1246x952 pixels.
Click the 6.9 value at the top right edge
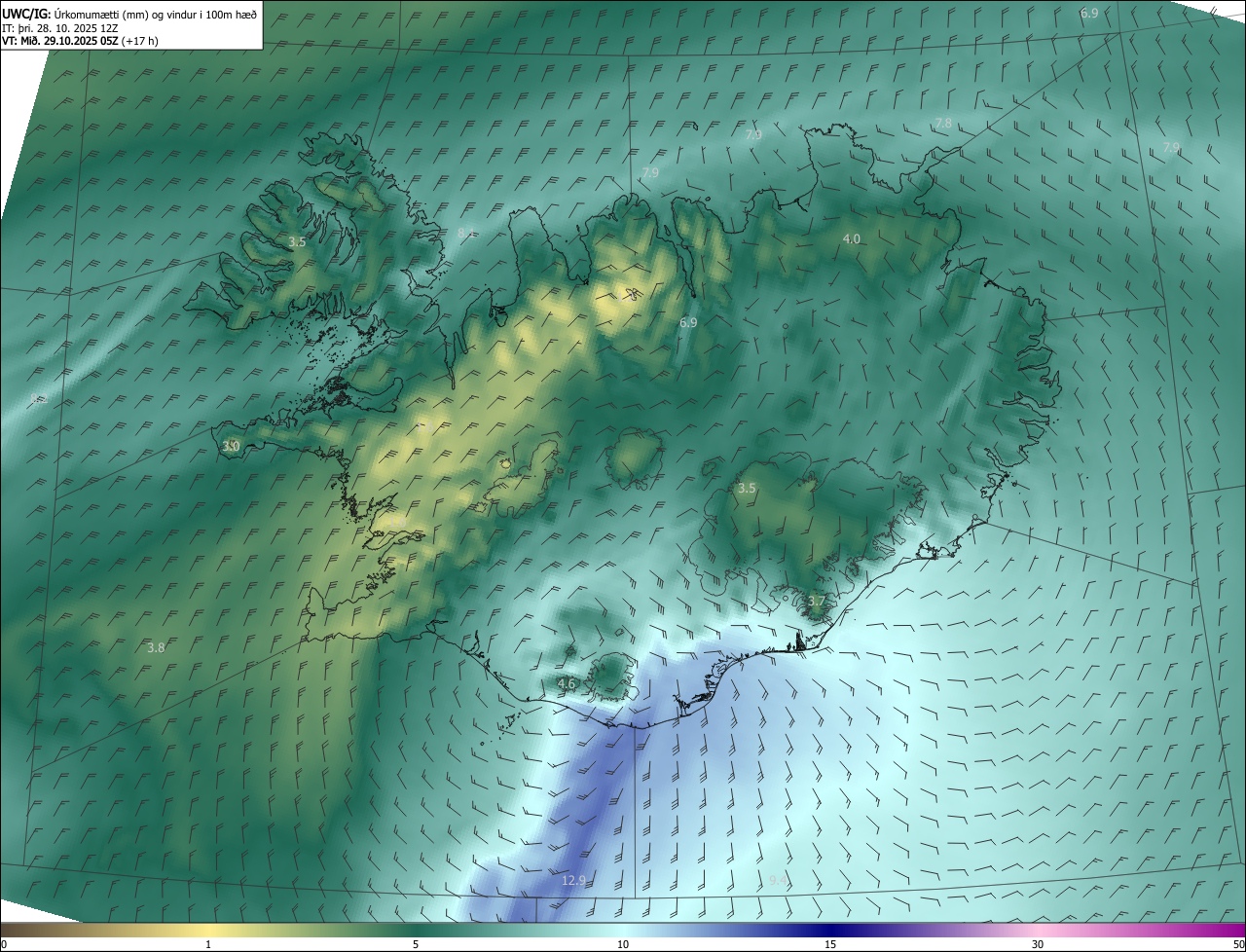(1089, 13)
